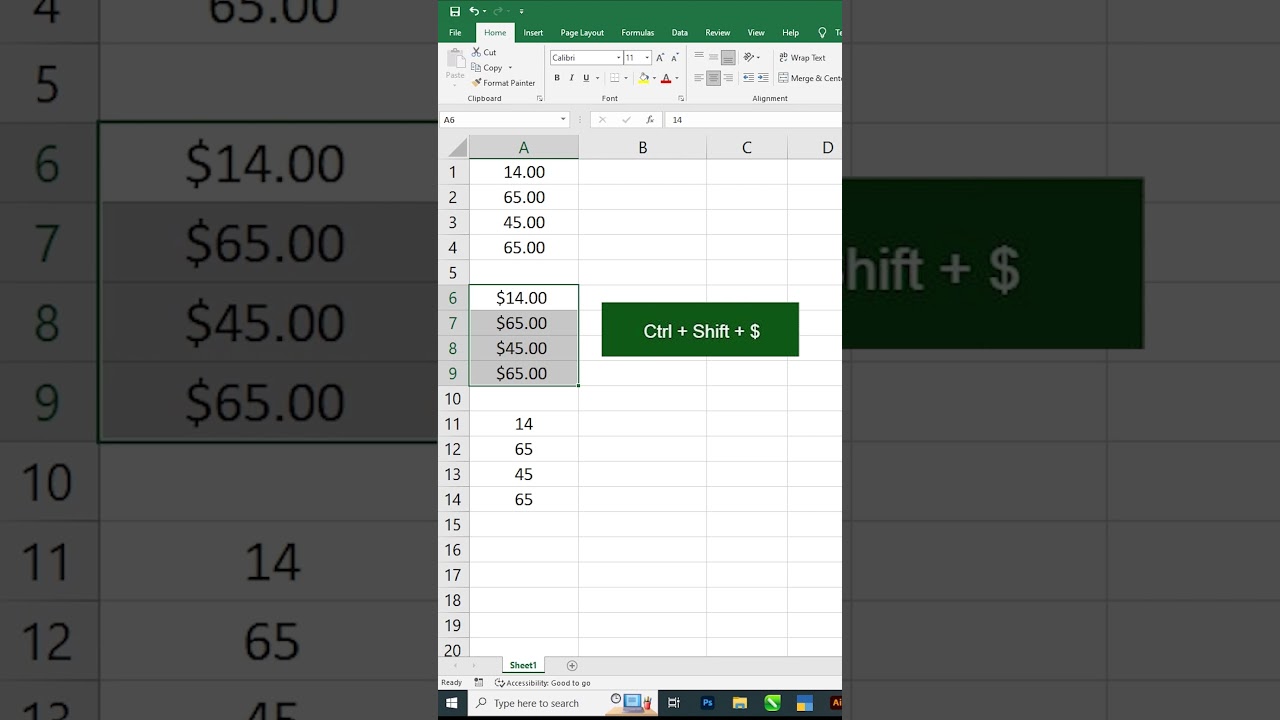Copy the selected cells

pos(488,68)
